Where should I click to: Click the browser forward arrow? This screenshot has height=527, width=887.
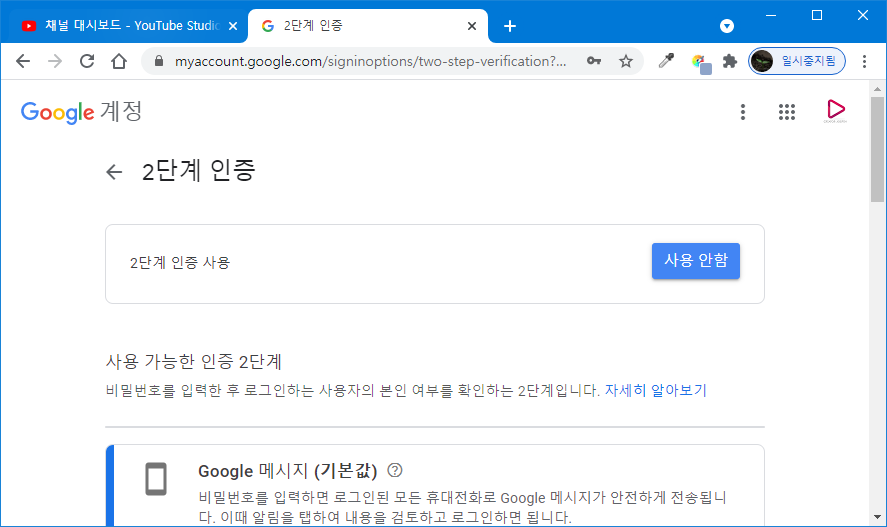pos(55,61)
